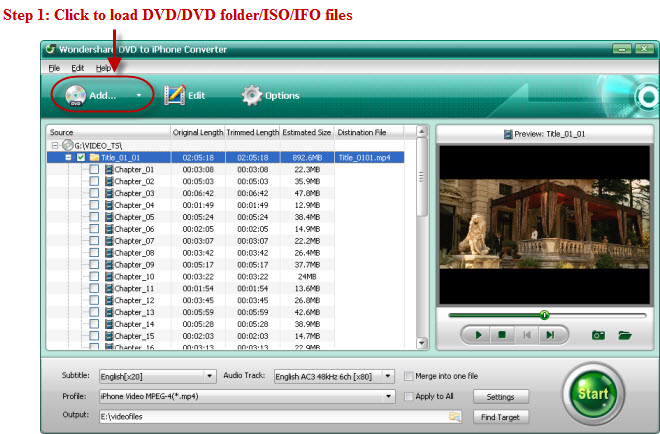
Task: Collapse the G:\VIDEO_TS\ tree node
Action: 55,146
